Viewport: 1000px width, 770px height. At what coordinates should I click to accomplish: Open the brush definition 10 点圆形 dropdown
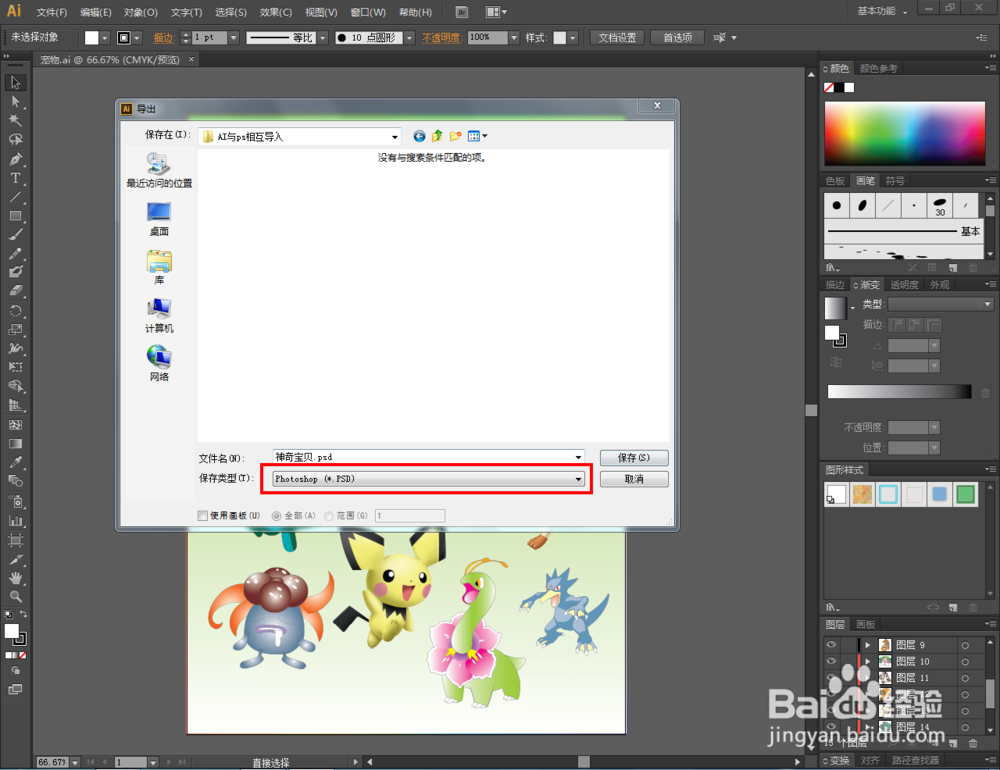click(x=409, y=38)
